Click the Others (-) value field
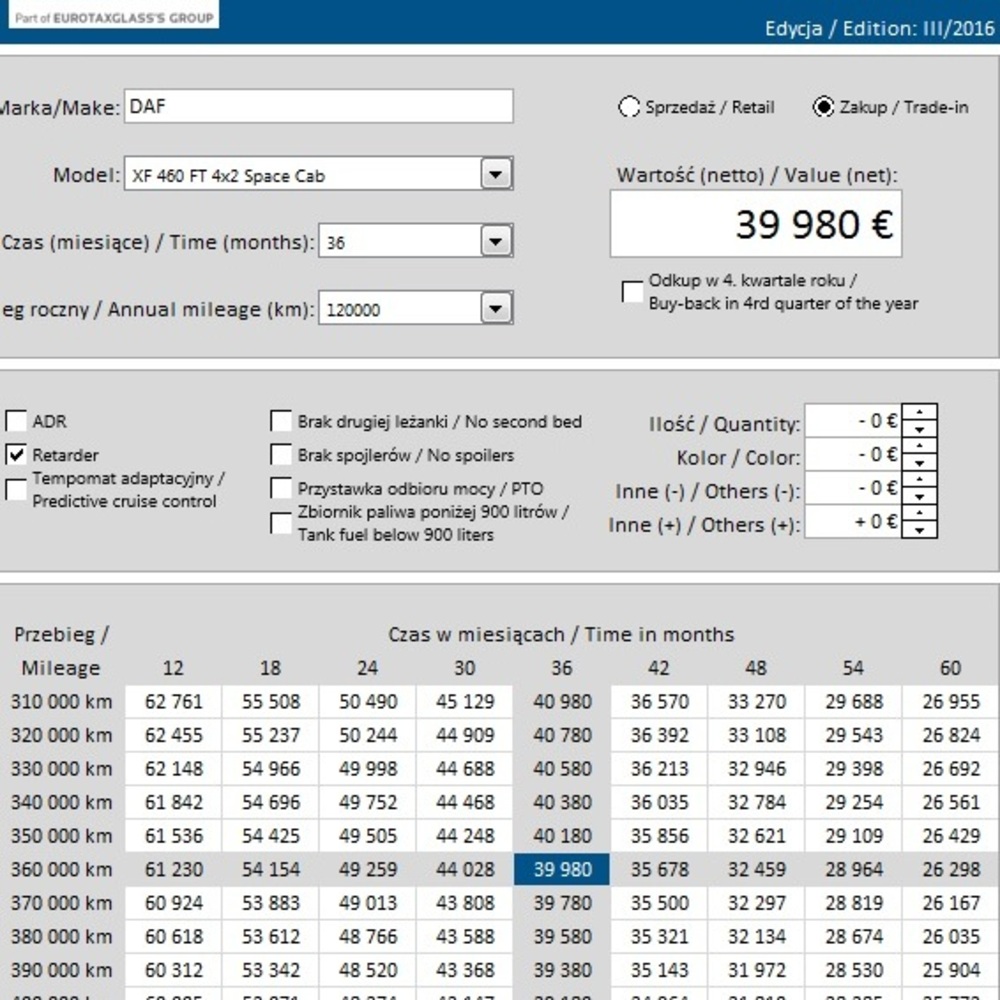The height and width of the screenshot is (1000, 1000). coord(853,489)
